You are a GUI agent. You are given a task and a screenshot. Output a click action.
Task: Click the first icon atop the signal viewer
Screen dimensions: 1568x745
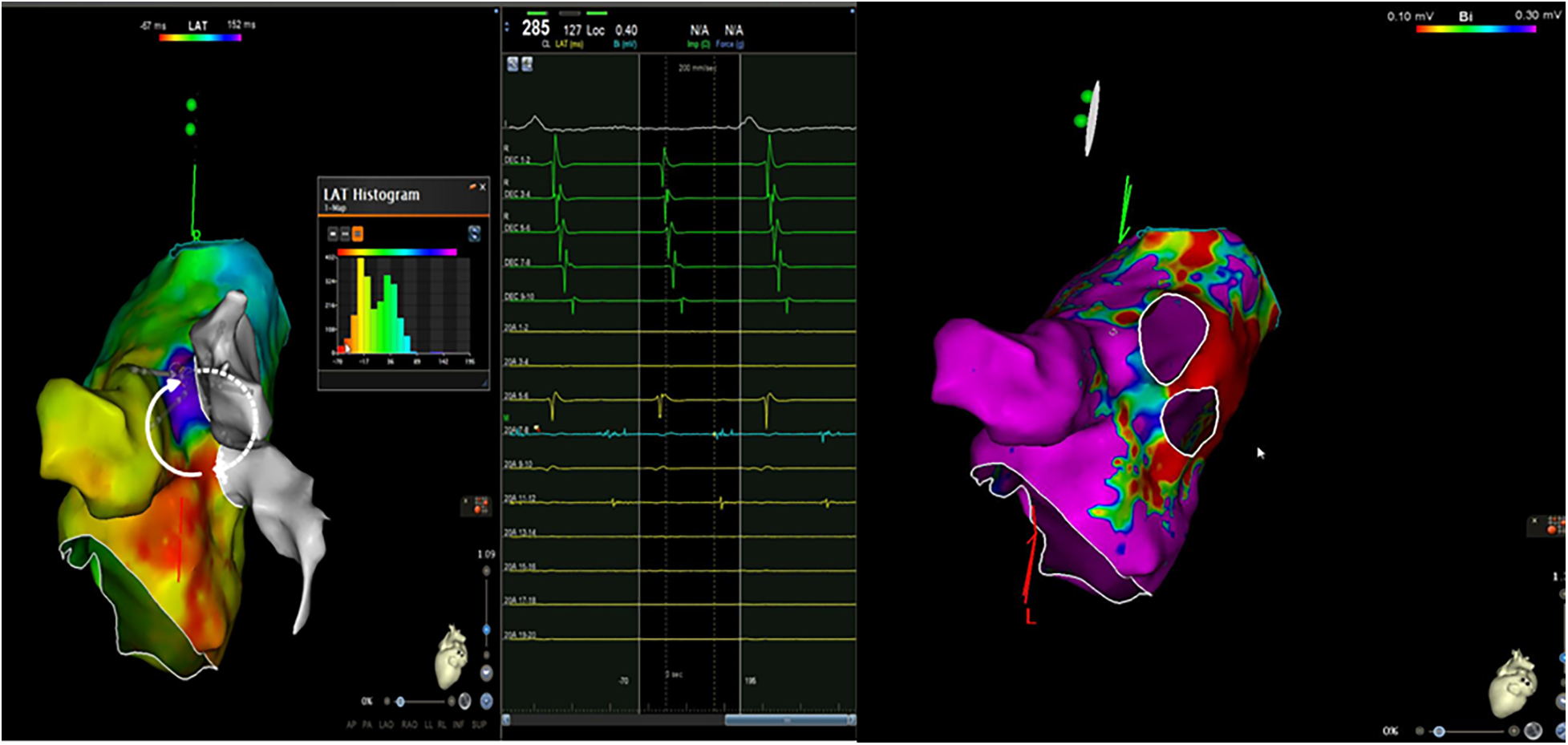point(513,64)
